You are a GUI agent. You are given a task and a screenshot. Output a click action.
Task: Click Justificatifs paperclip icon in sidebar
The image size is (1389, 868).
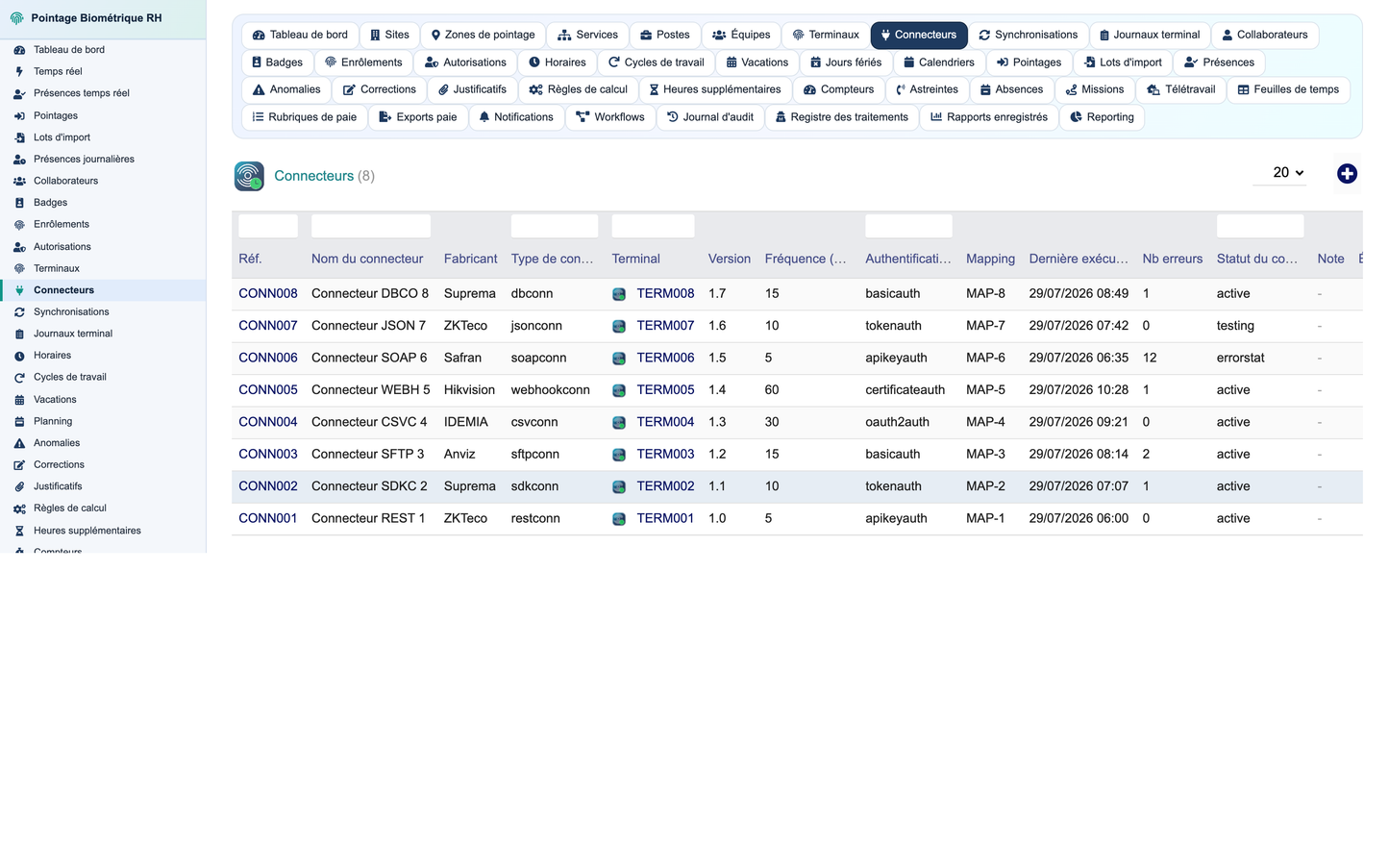coord(19,486)
